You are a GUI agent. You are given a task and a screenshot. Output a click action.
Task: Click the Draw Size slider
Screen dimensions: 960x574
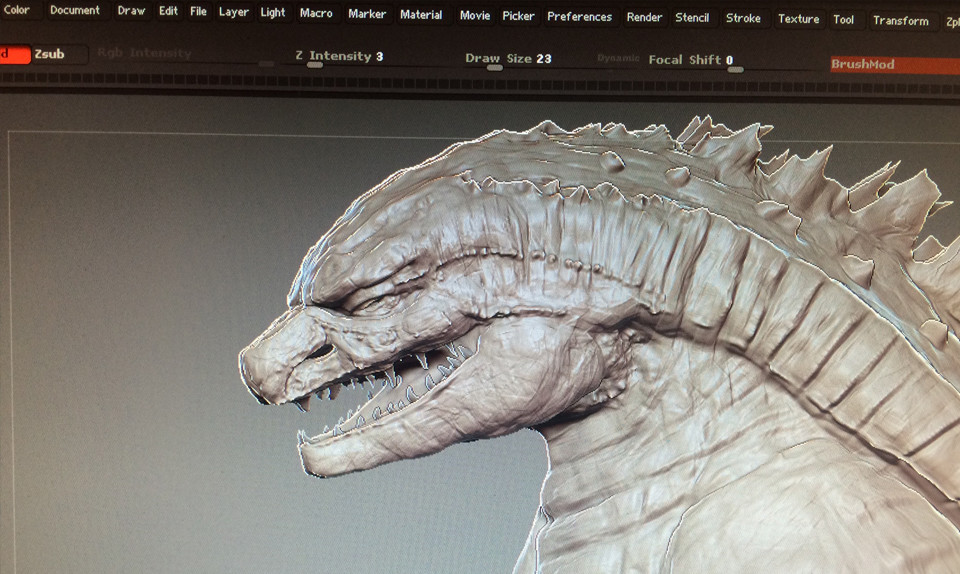[508, 59]
